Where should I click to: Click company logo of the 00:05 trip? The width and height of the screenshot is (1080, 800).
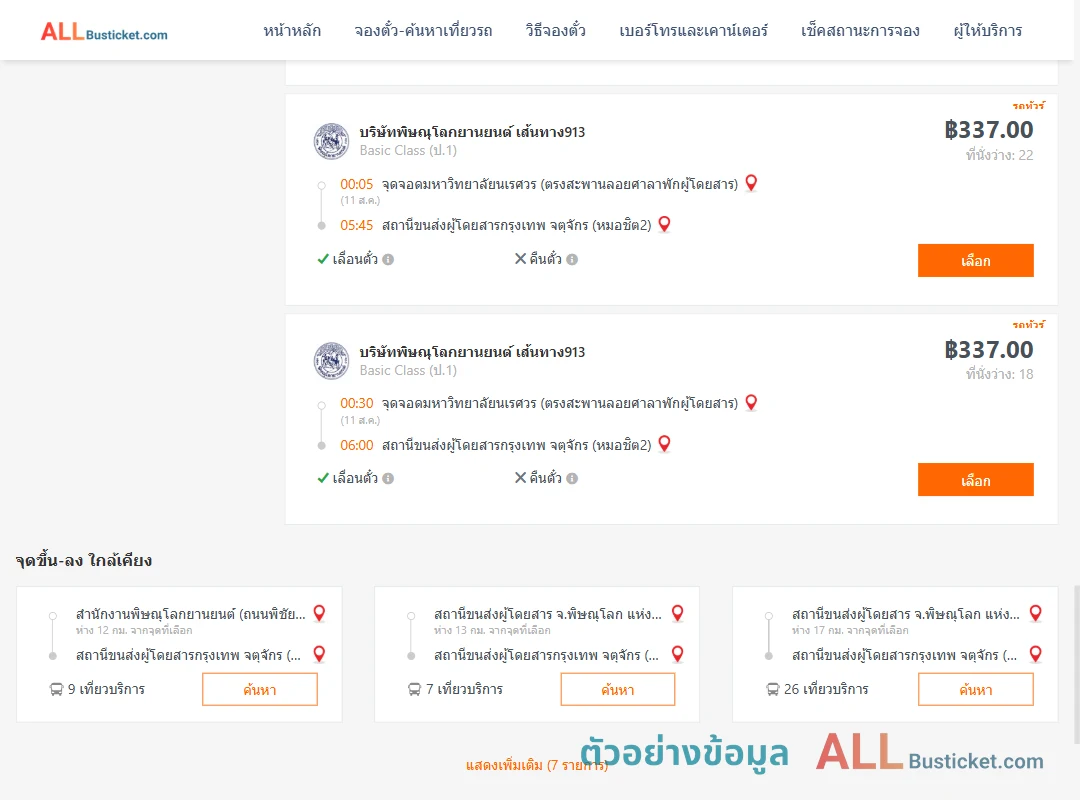[331, 141]
